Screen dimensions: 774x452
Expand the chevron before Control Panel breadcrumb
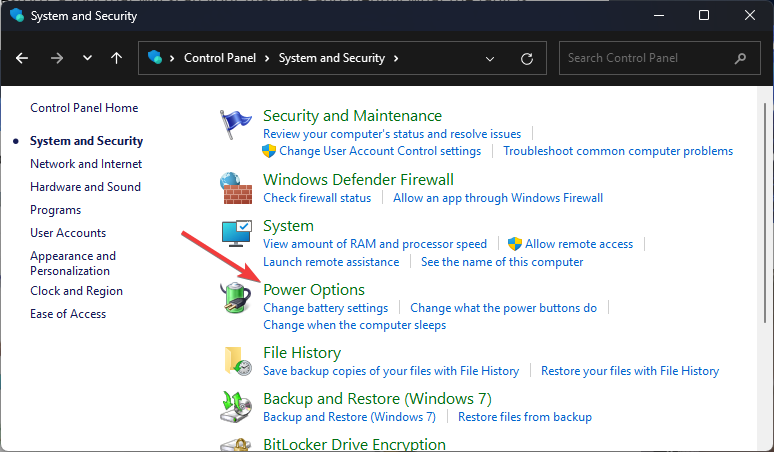(x=172, y=58)
